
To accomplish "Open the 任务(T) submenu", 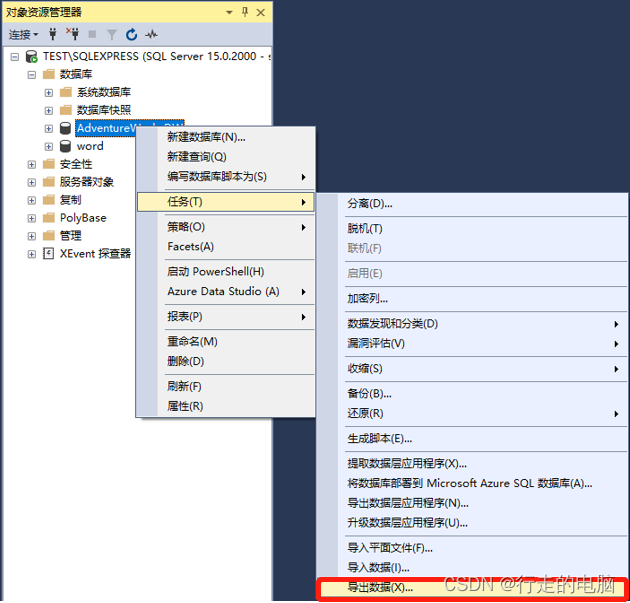I will [225, 202].
